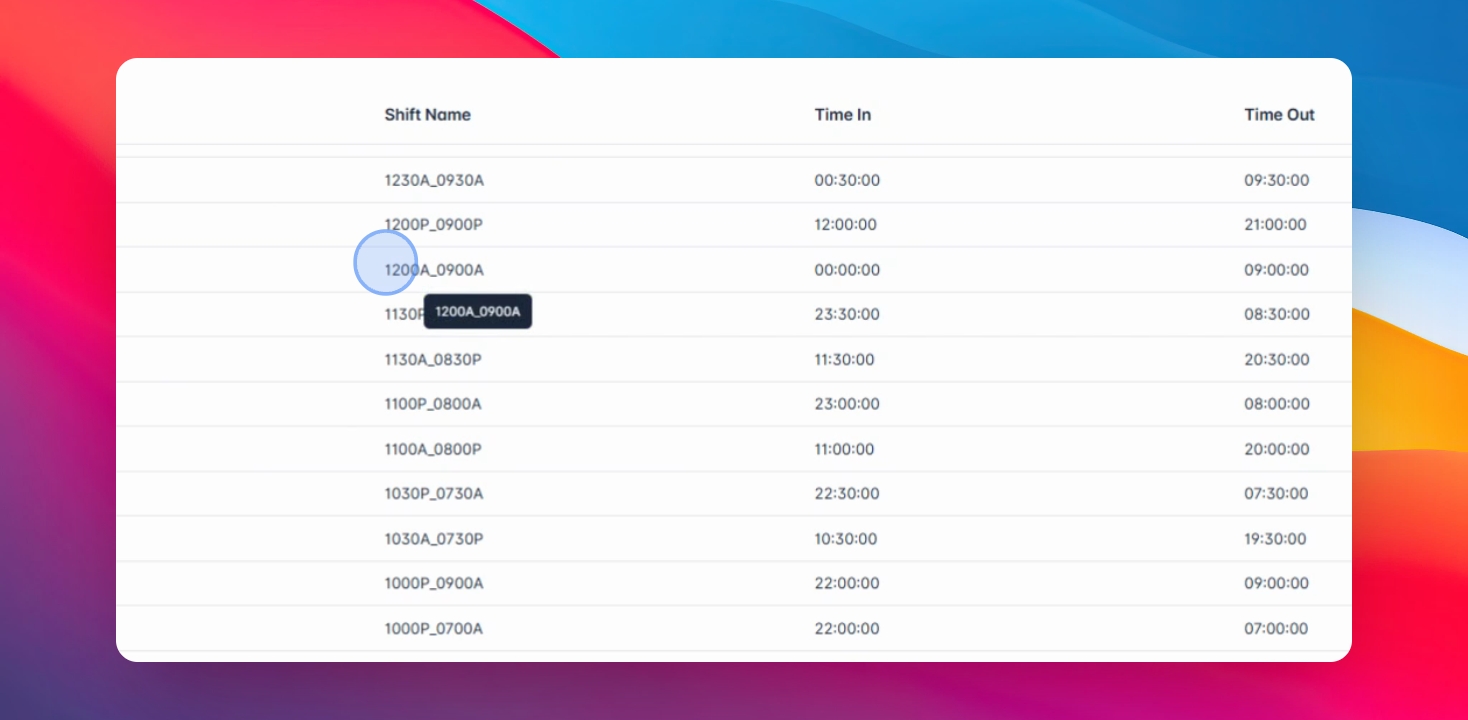Select the 1130A_0830P shift name
This screenshot has width=1468, height=720.
point(433,359)
